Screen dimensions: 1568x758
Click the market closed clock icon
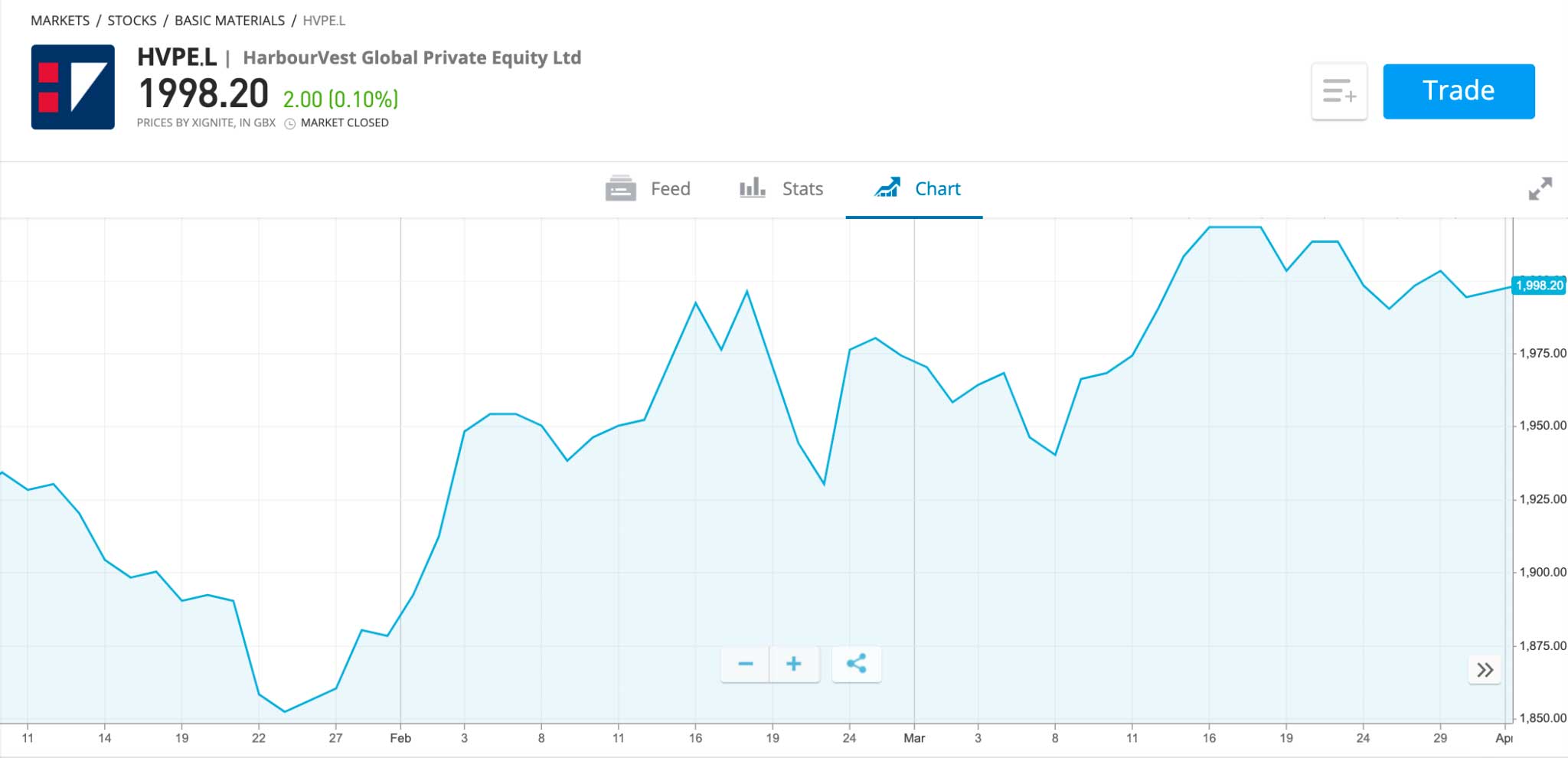click(290, 123)
